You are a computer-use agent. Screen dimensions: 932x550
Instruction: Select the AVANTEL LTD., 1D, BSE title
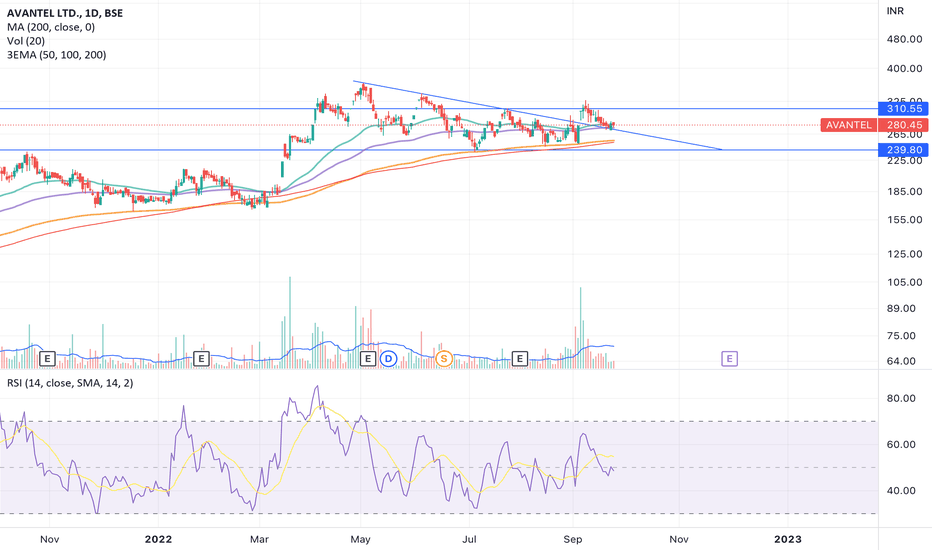[65, 13]
